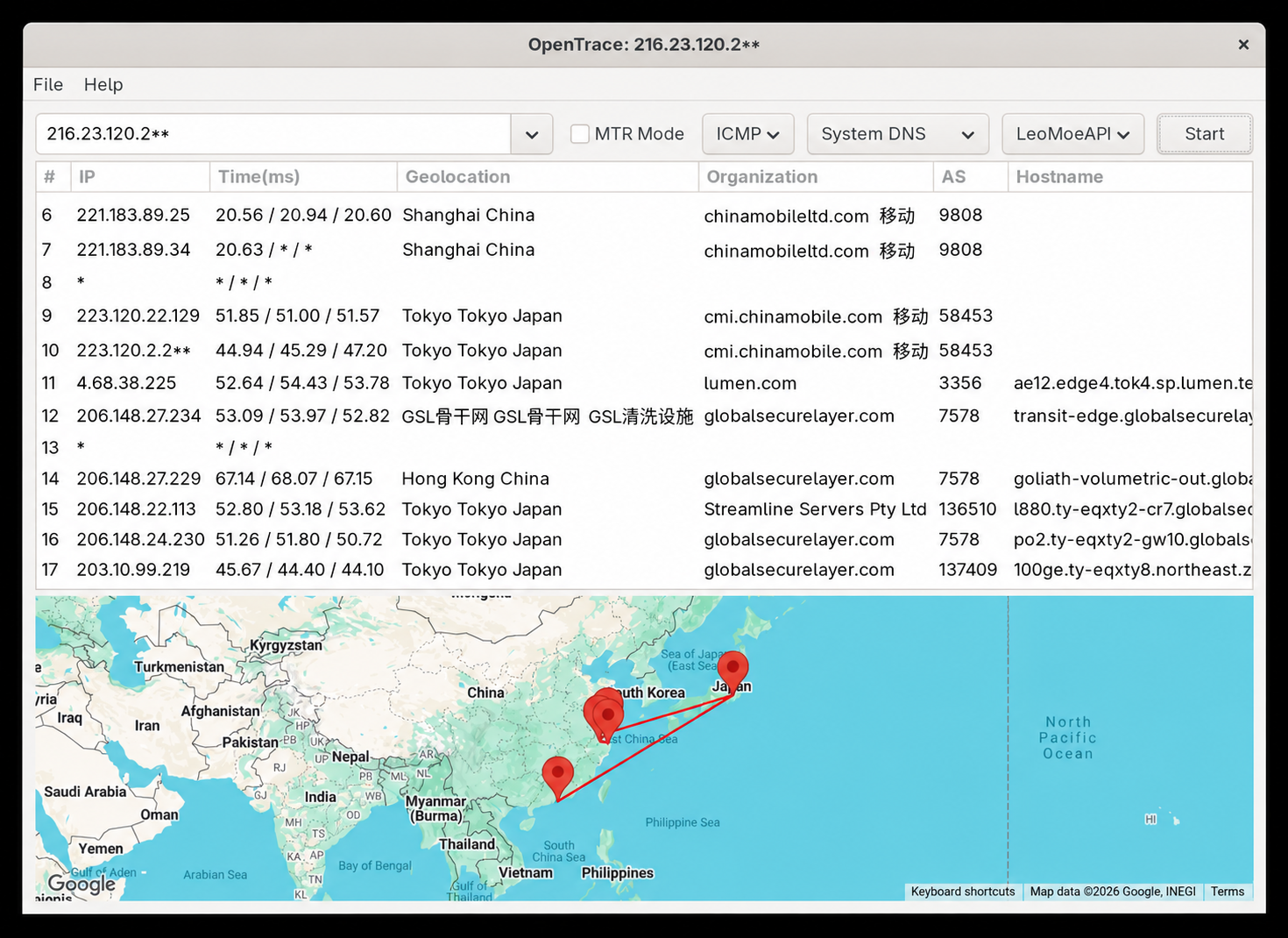Select hop 6 IP 221.183.89.25
This screenshot has height=938, width=1288.
click(133, 215)
